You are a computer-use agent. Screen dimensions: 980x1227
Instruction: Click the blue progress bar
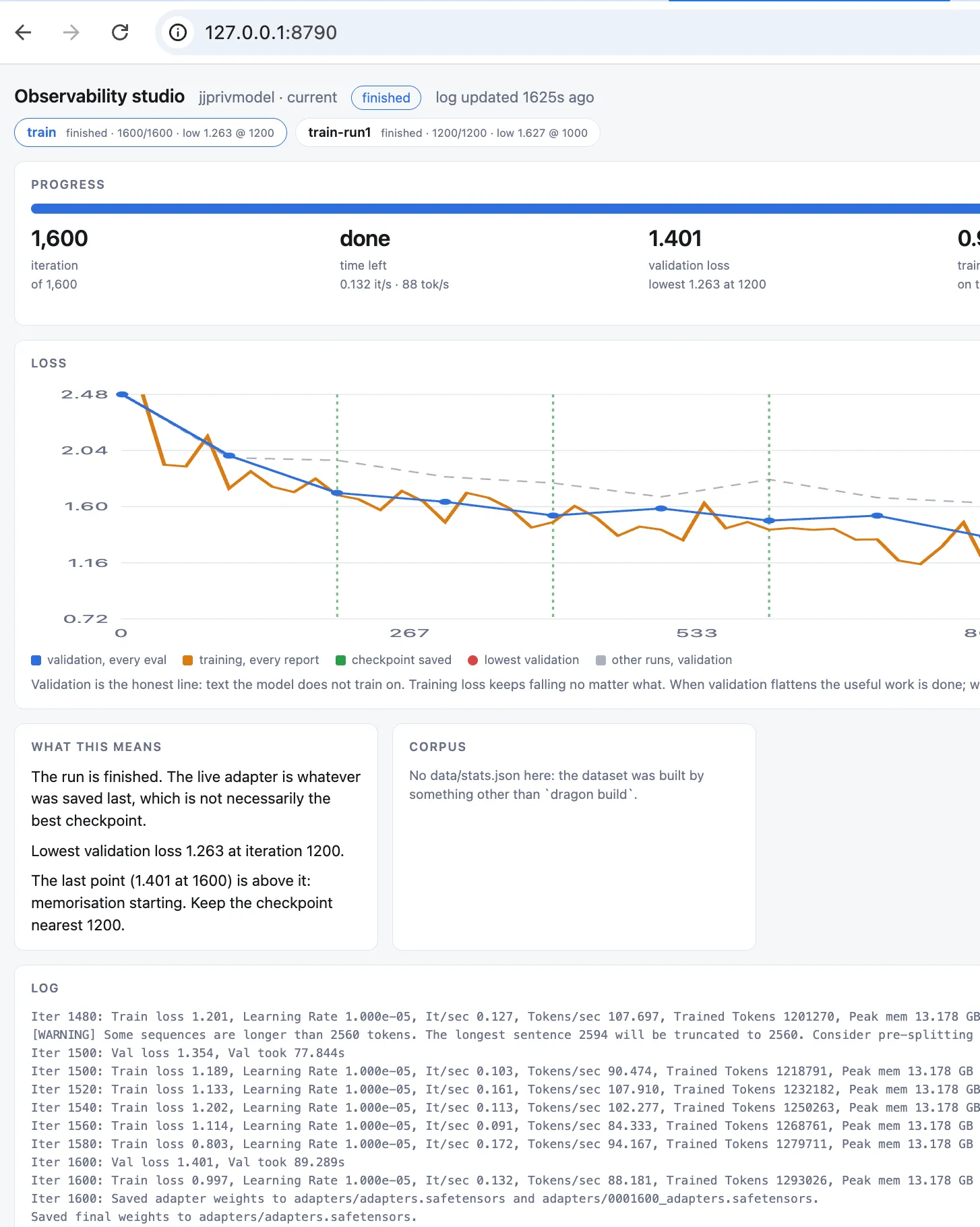point(506,209)
